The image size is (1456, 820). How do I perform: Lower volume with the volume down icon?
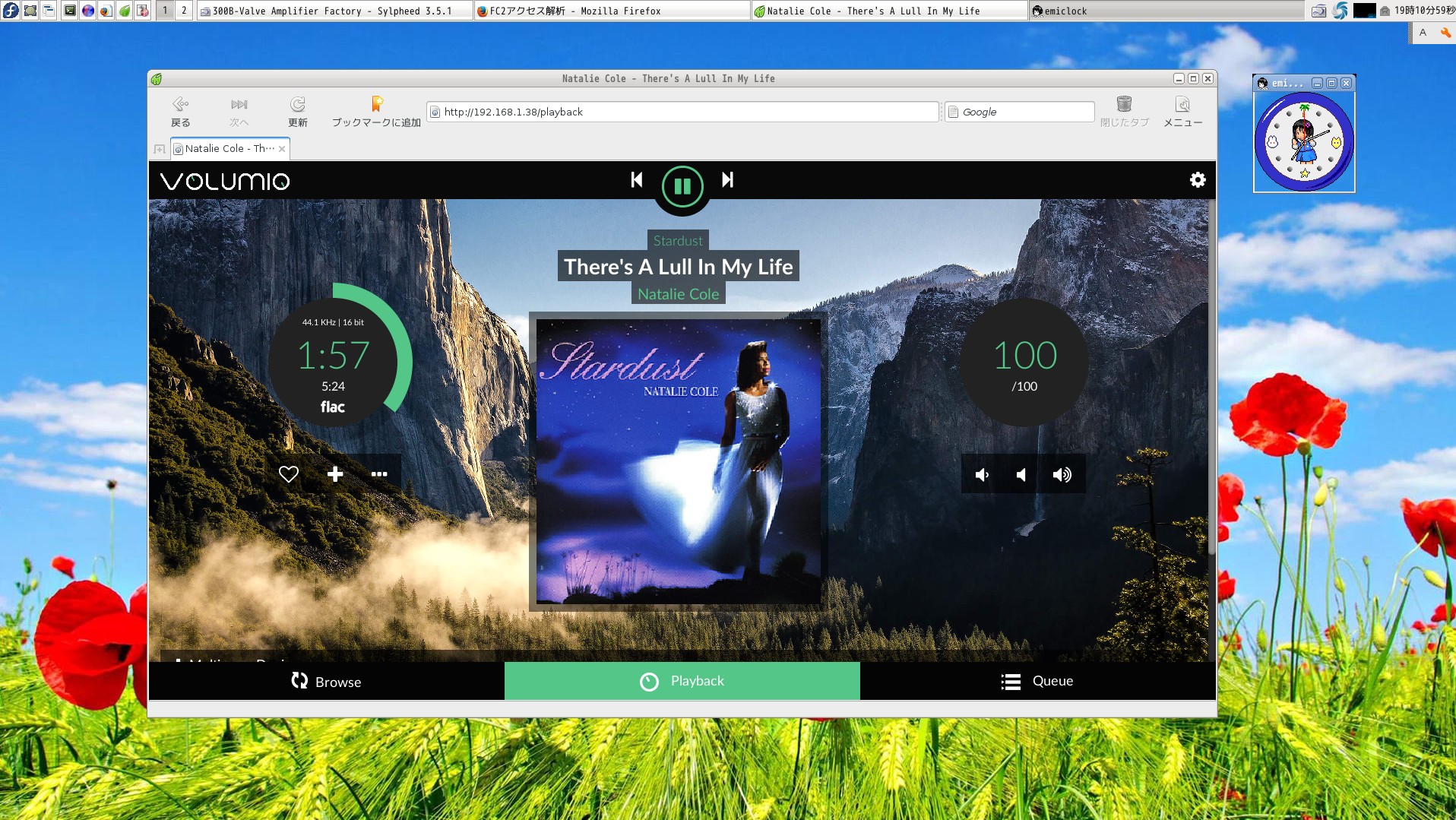(982, 475)
